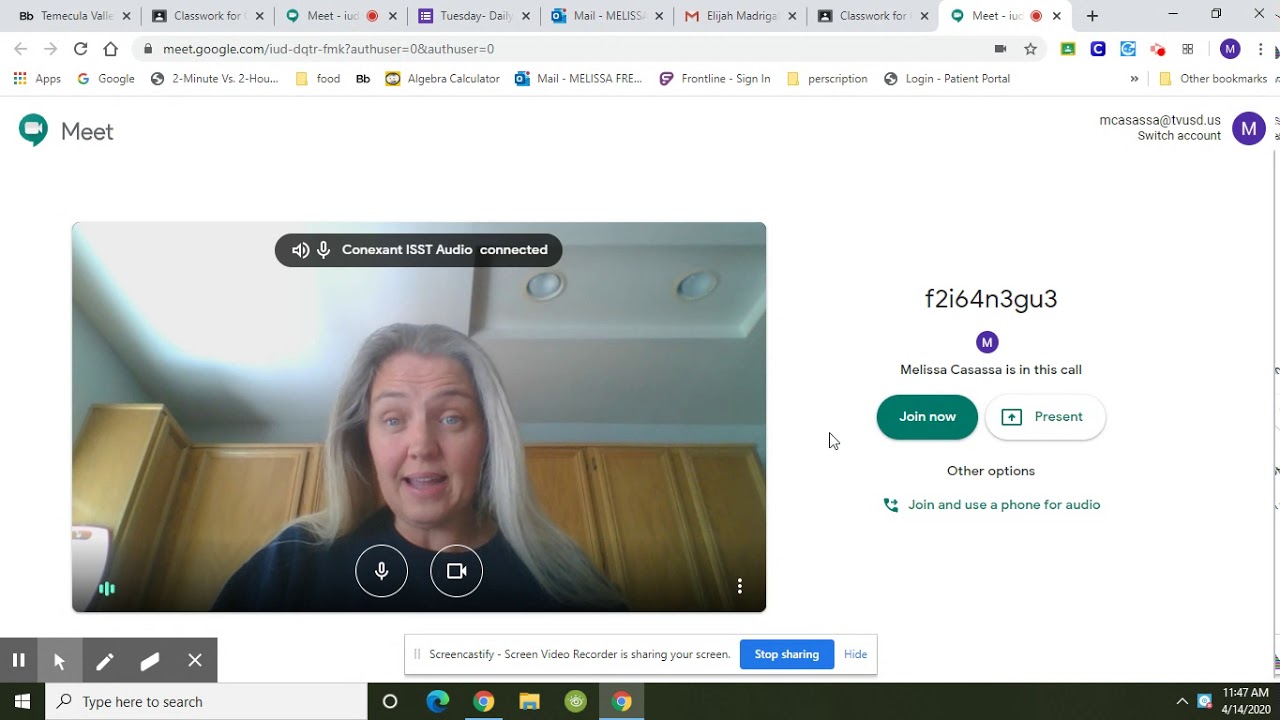Mute the microphone in the video preview
The height and width of the screenshot is (720, 1280).
click(x=381, y=571)
